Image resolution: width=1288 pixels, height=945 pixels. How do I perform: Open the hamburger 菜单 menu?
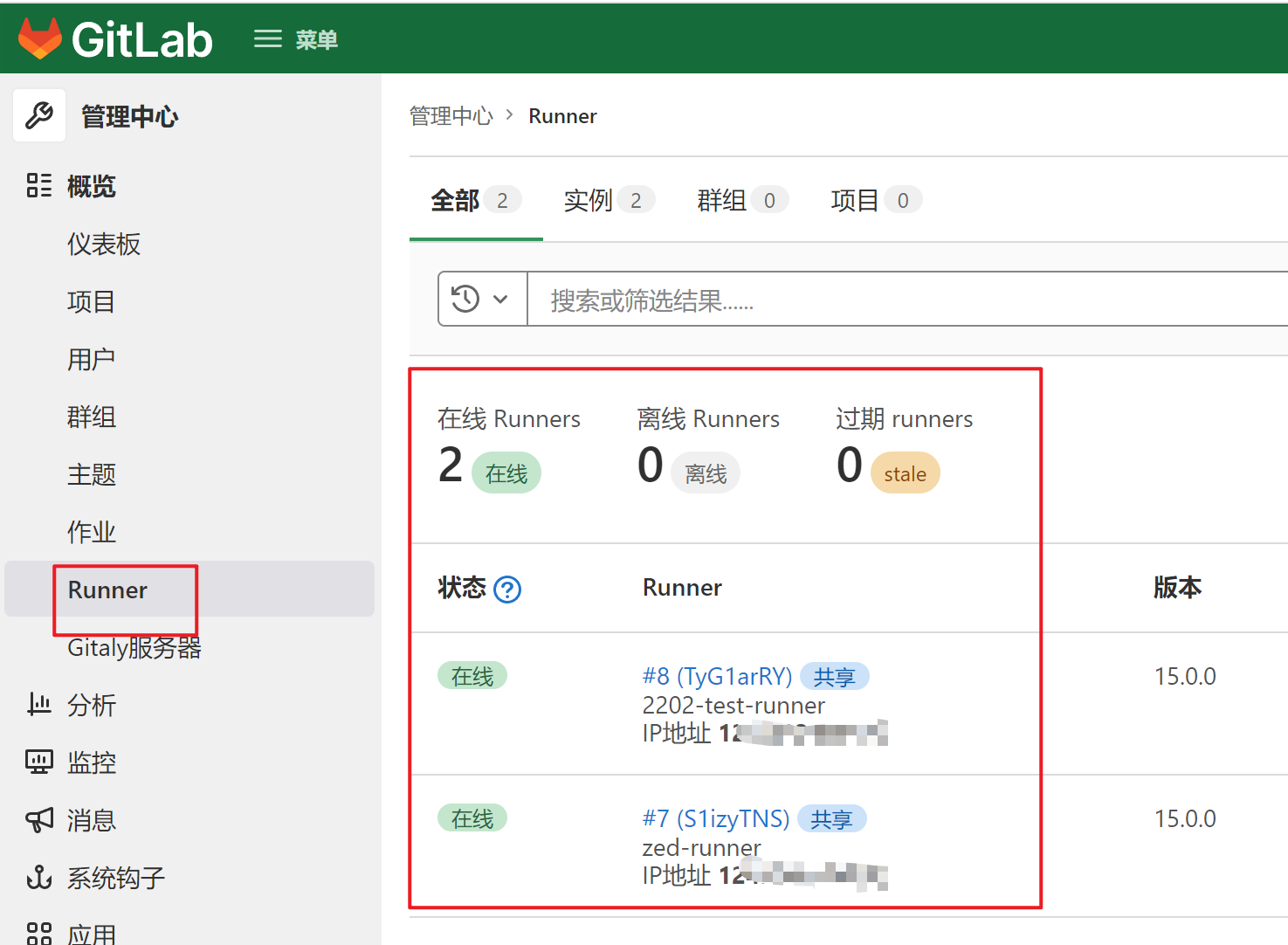click(x=295, y=39)
